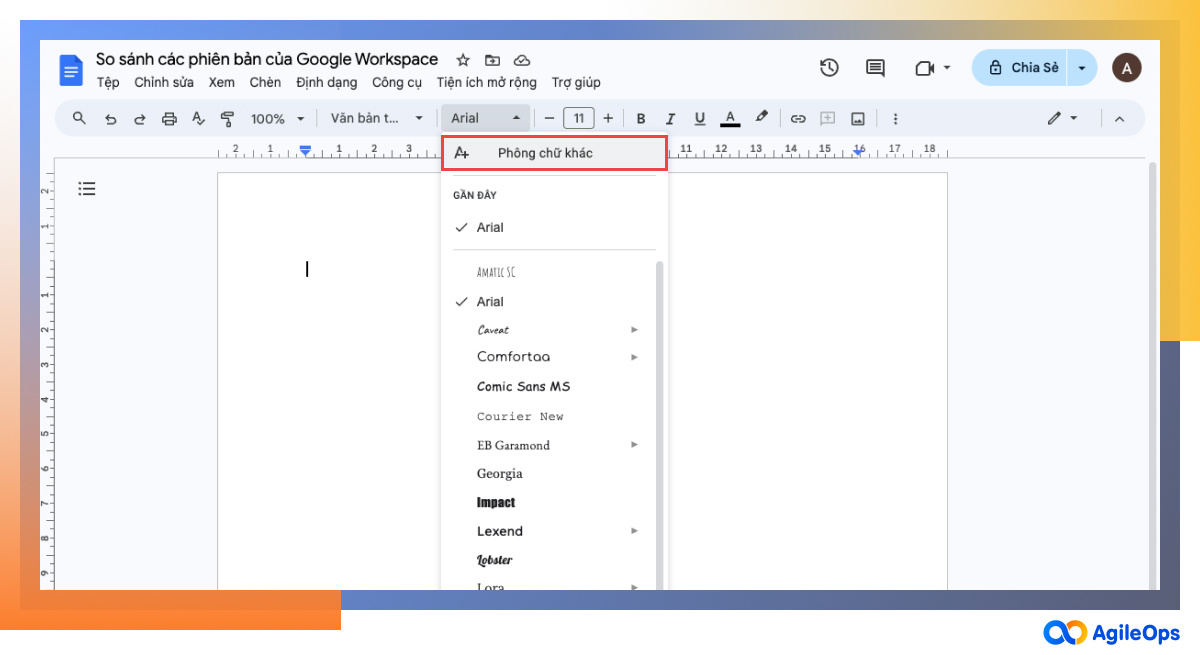The width and height of the screenshot is (1200, 655).
Task: Open the Định dạng menu
Action: pos(326,82)
